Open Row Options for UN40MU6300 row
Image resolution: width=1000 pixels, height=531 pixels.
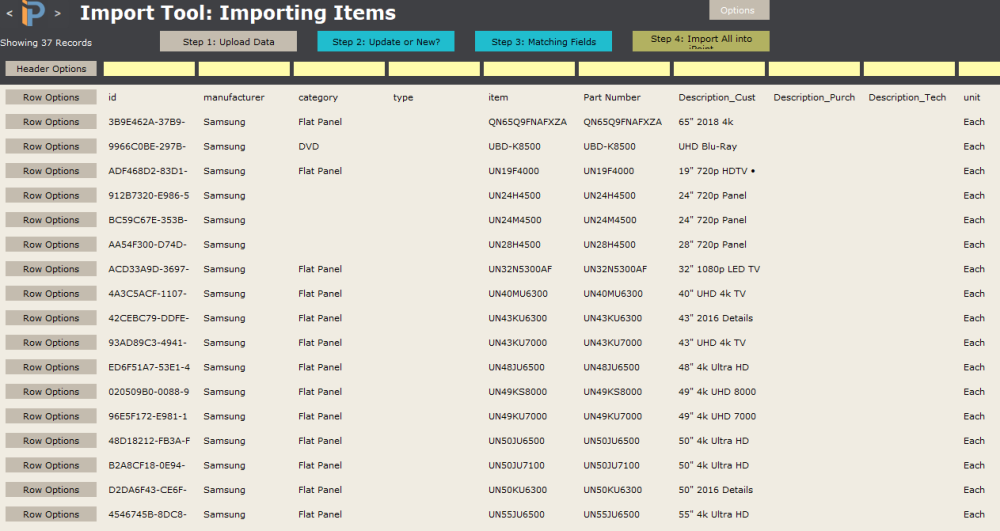51,293
